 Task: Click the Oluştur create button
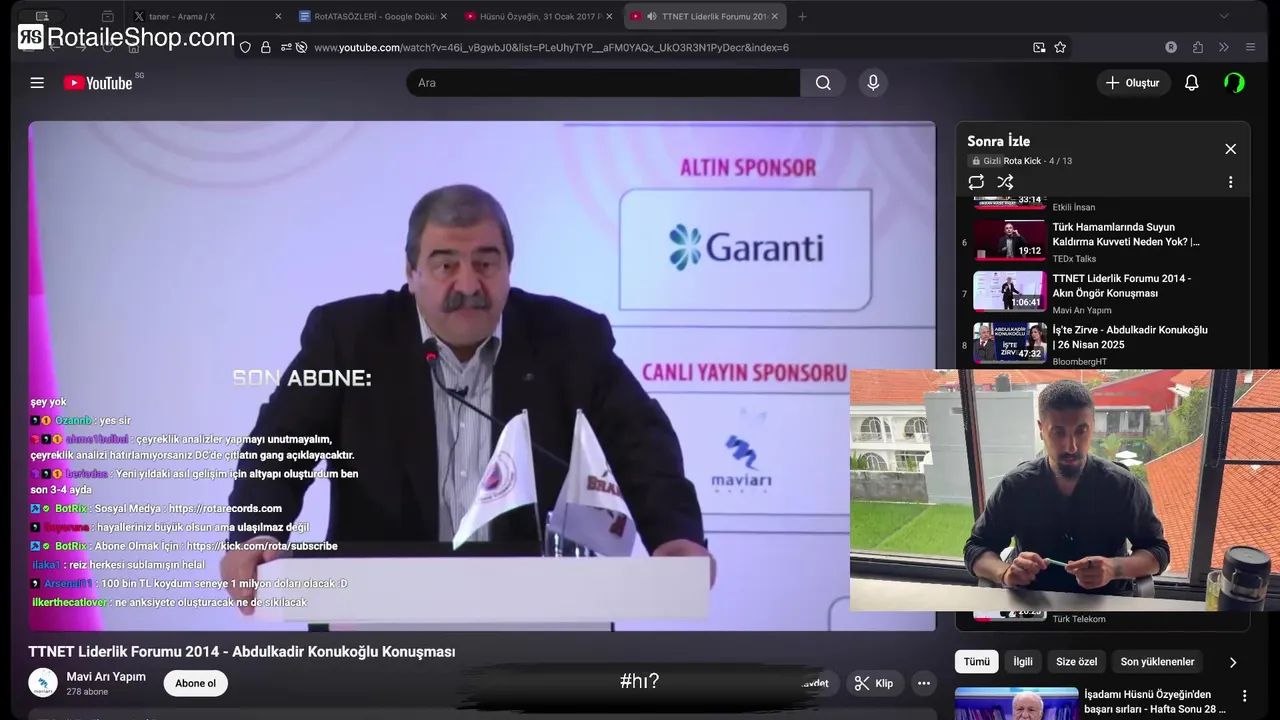tap(1133, 83)
